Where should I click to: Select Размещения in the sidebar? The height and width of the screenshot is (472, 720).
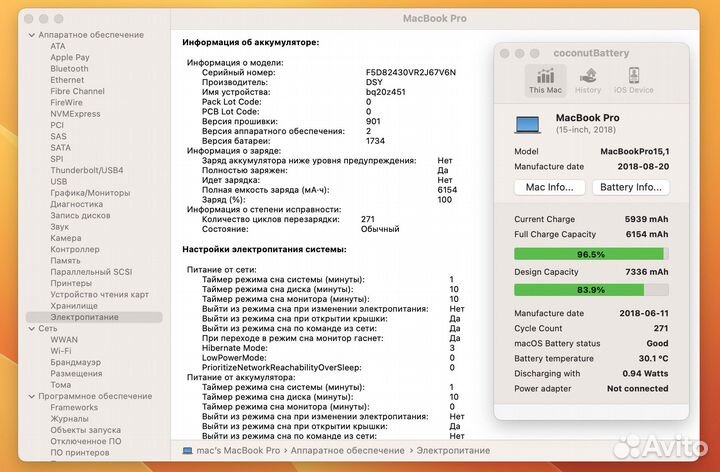click(76, 373)
